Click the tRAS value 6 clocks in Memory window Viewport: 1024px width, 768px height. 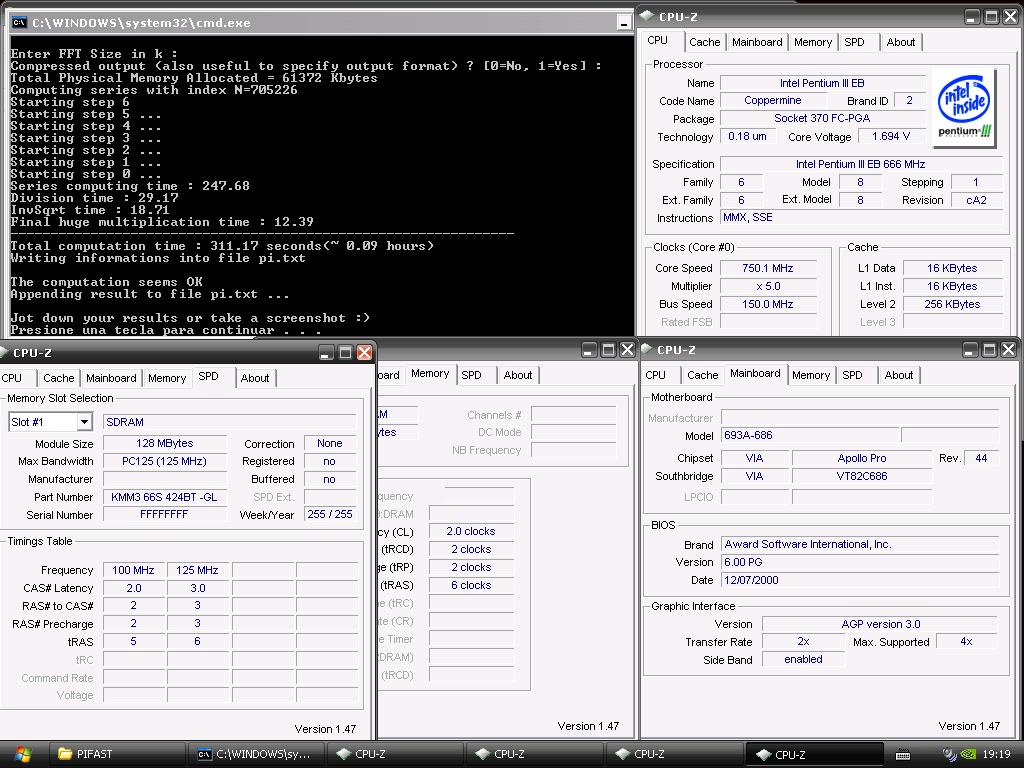point(471,585)
